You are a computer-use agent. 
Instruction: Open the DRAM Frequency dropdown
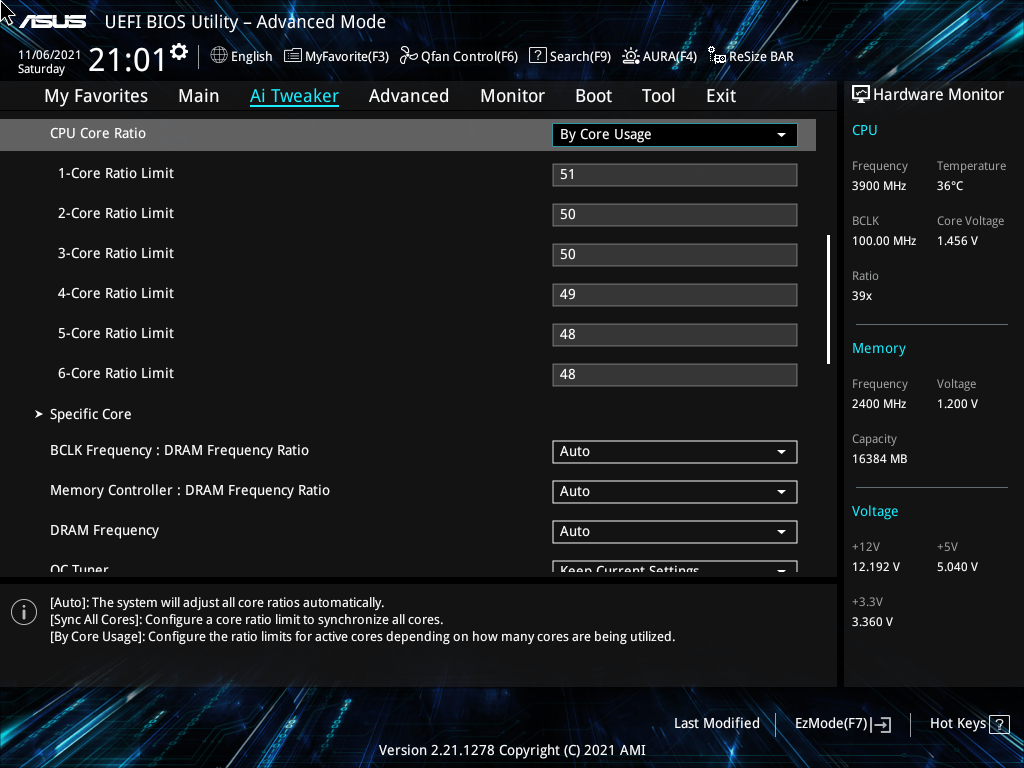pos(675,532)
